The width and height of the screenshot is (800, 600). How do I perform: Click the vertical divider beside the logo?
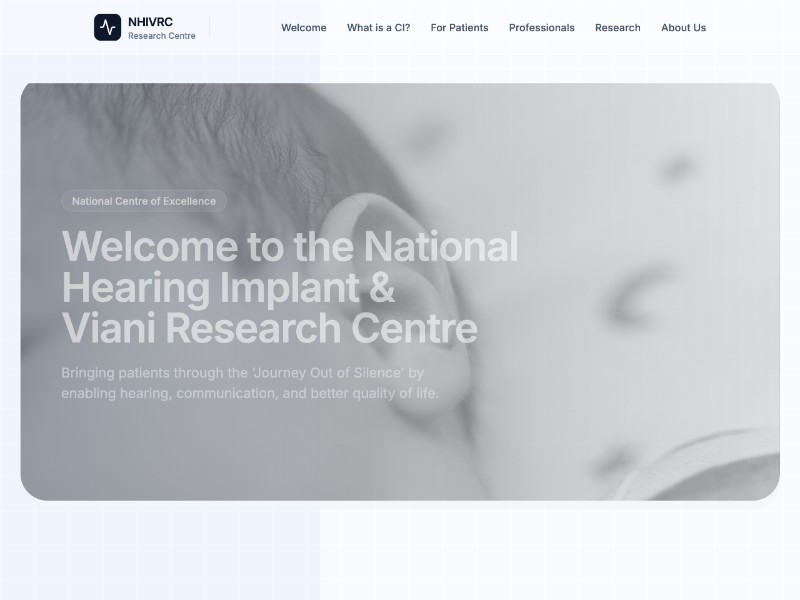(210, 28)
